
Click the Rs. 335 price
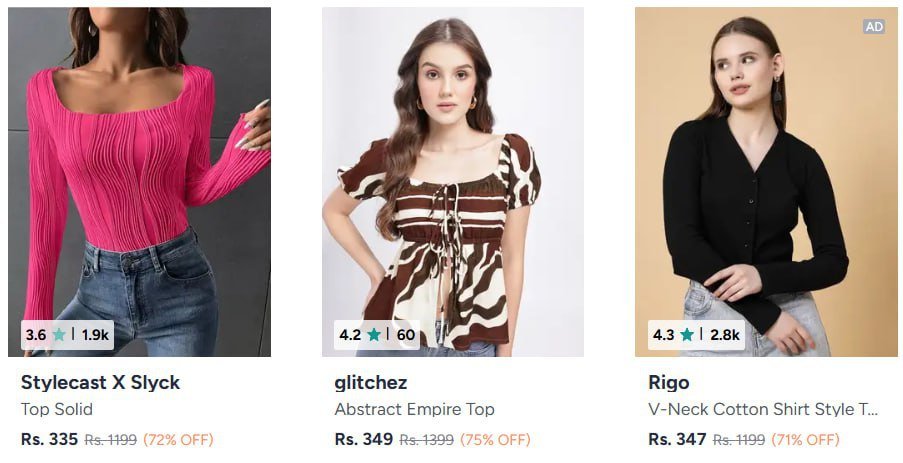[49, 439]
